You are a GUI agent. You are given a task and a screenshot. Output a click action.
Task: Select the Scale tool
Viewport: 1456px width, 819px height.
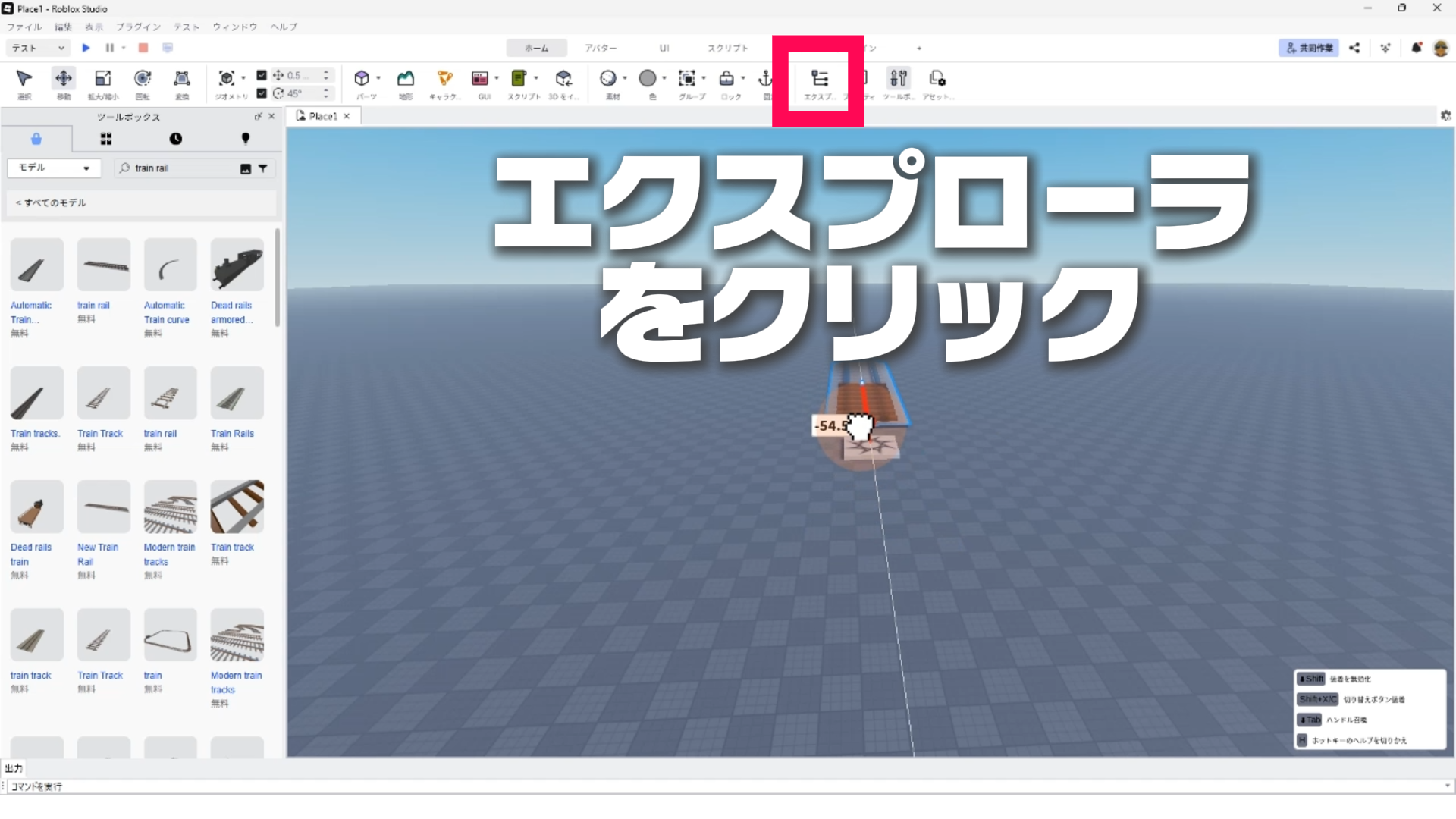pyautogui.click(x=102, y=79)
